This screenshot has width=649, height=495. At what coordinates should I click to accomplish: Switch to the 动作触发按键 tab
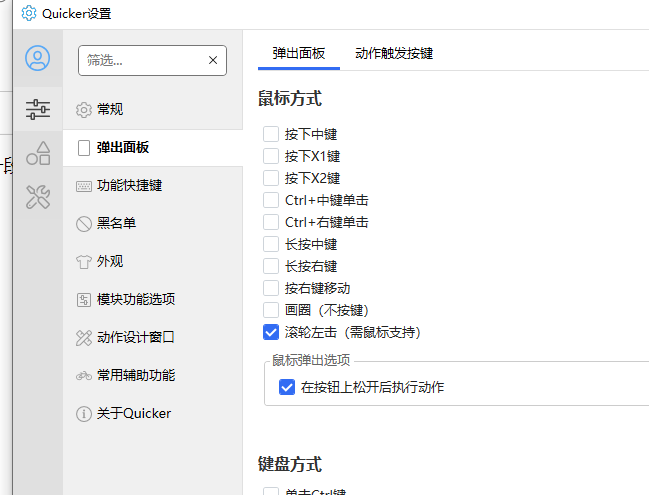click(394, 54)
